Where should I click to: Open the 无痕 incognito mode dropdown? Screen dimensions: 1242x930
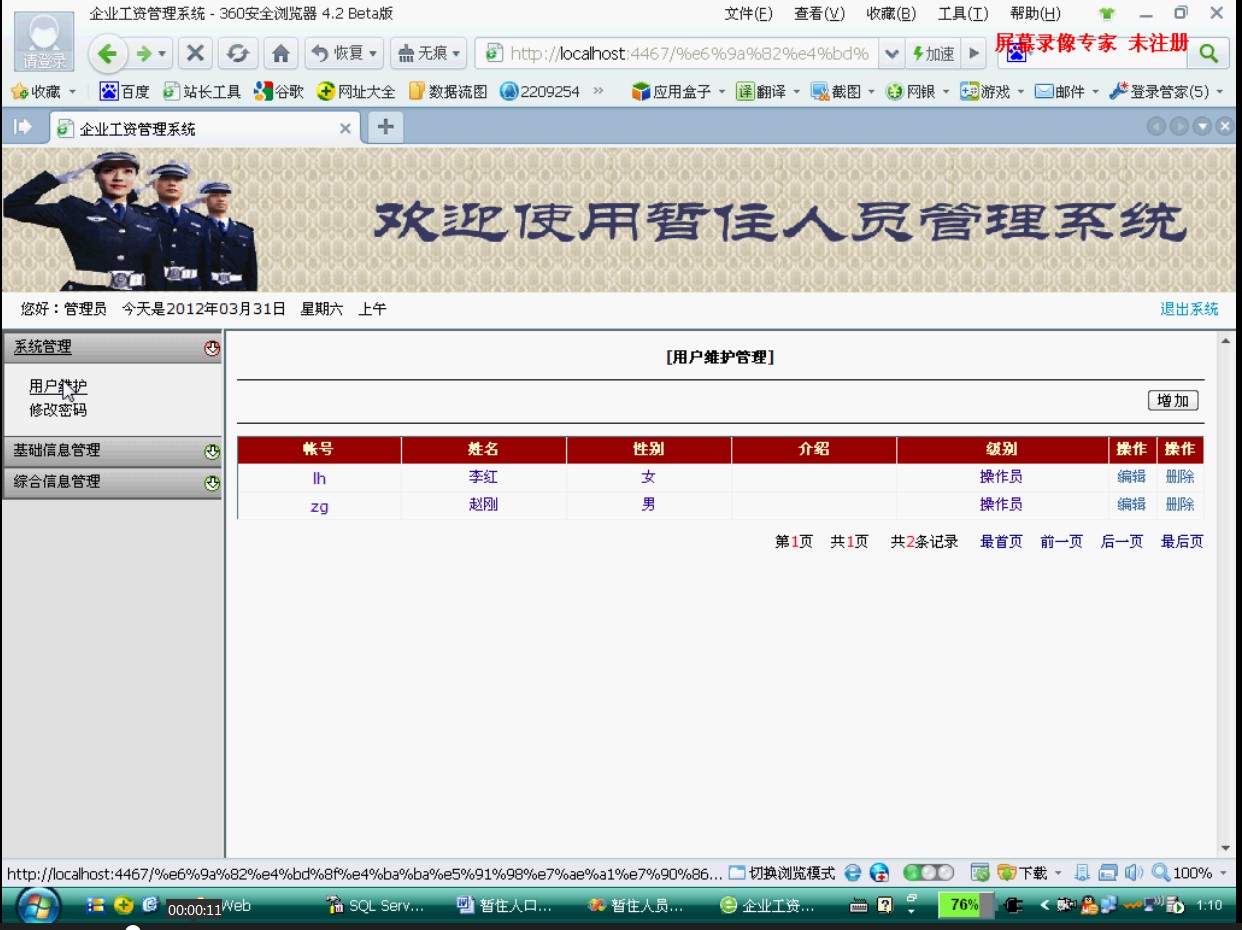click(429, 53)
